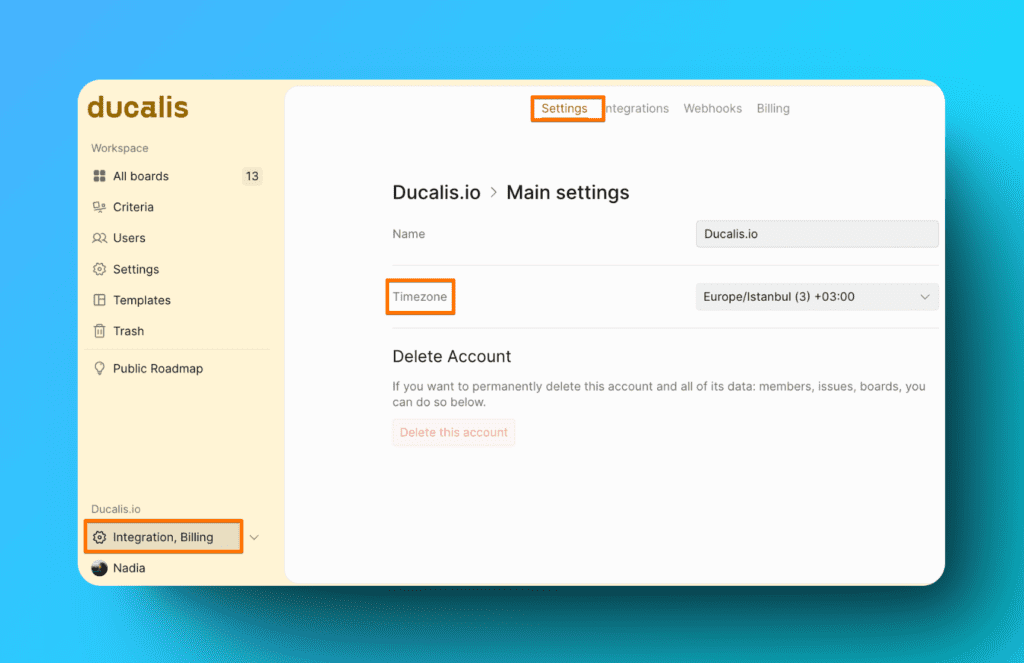Image resolution: width=1024 pixels, height=663 pixels.
Task: Expand the chevron next to Integration, Billing
Action: pos(254,537)
